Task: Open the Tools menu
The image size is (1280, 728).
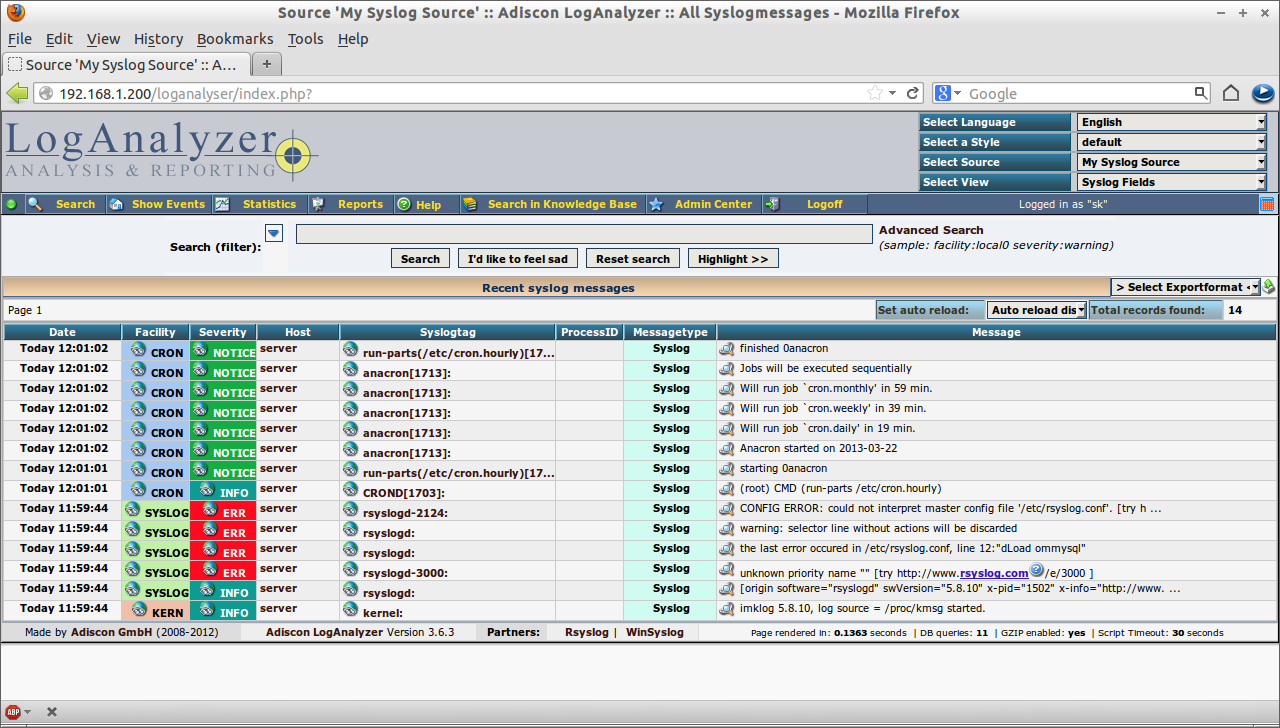Action: click(x=306, y=39)
